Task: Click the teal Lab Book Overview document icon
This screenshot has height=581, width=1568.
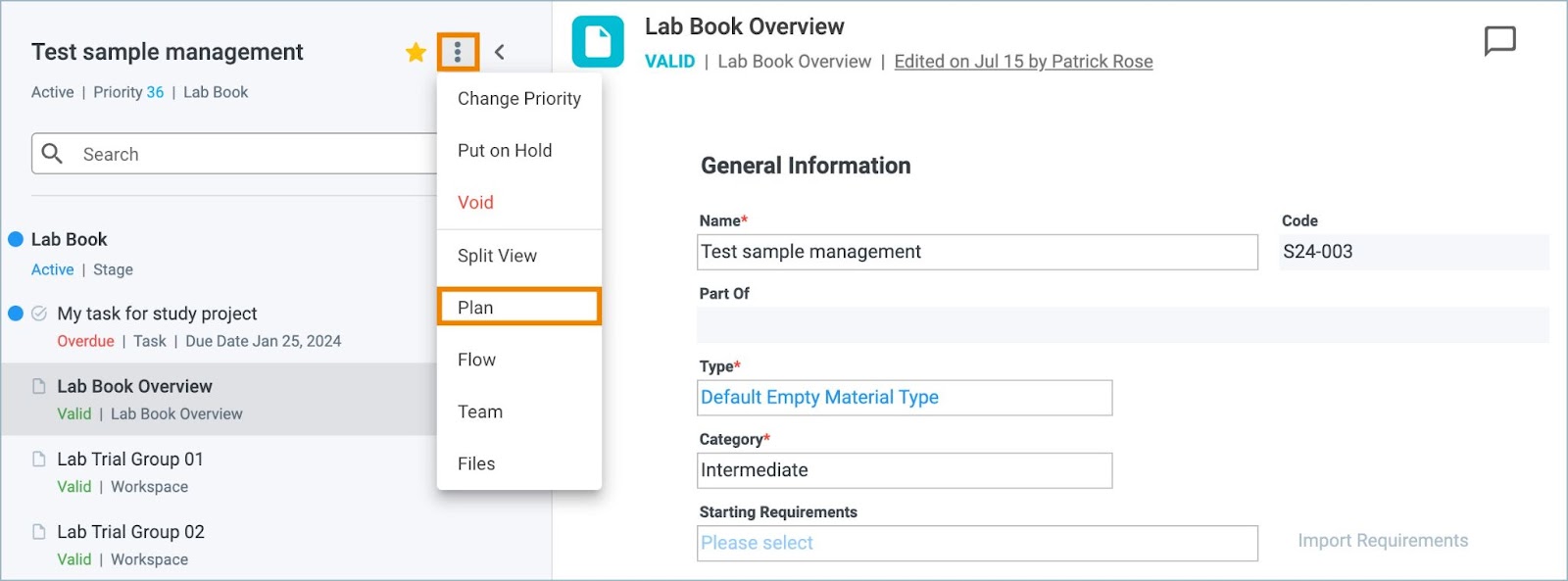Action: [x=598, y=42]
